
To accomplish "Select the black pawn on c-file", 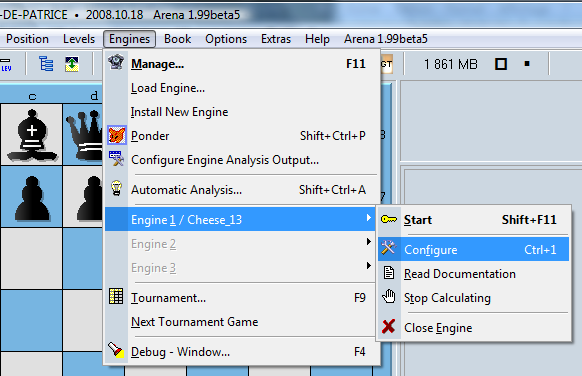I will point(32,199).
